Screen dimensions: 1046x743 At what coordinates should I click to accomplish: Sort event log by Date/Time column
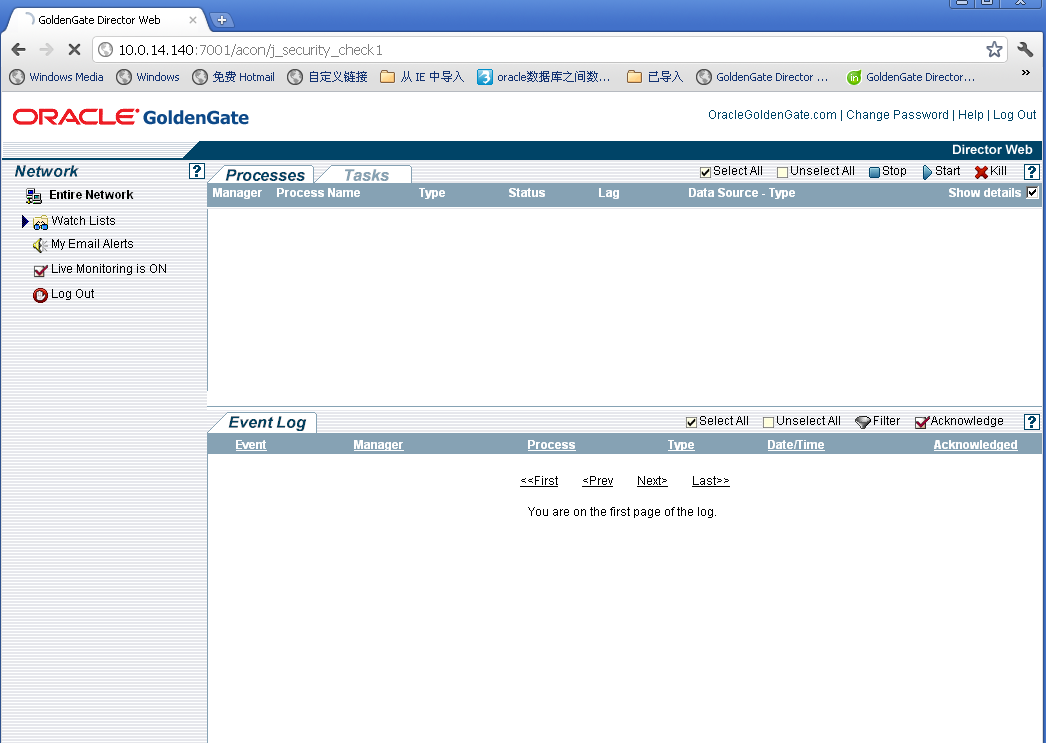pyautogui.click(x=796, y=445)
